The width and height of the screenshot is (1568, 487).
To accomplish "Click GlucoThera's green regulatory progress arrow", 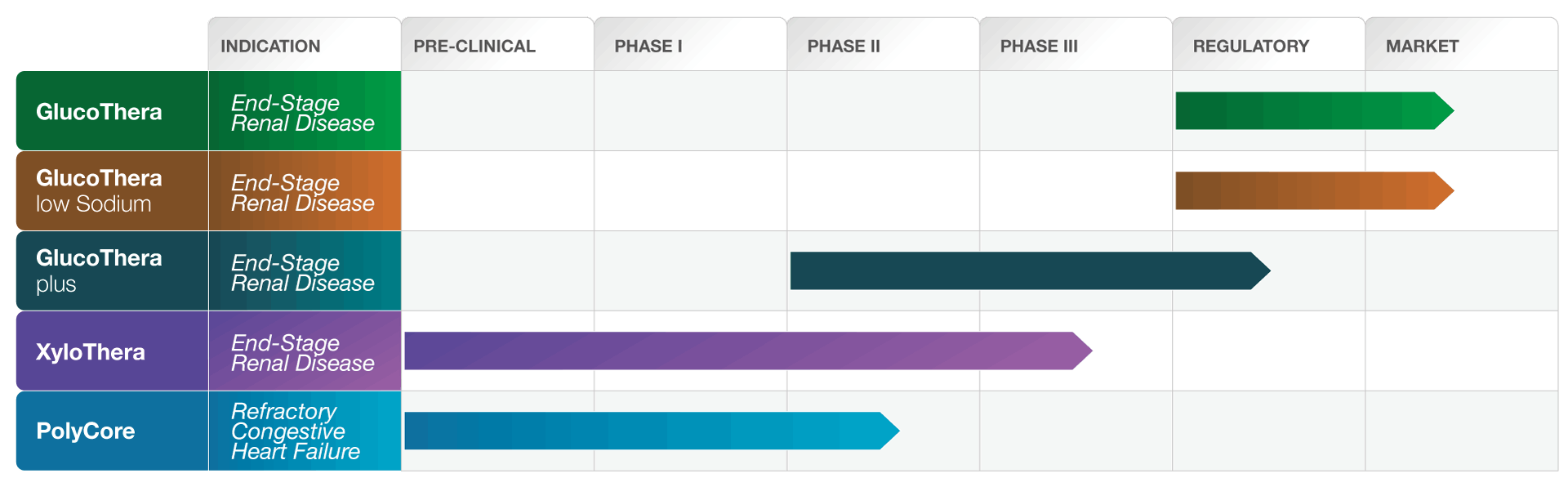I will point(1315,111).
